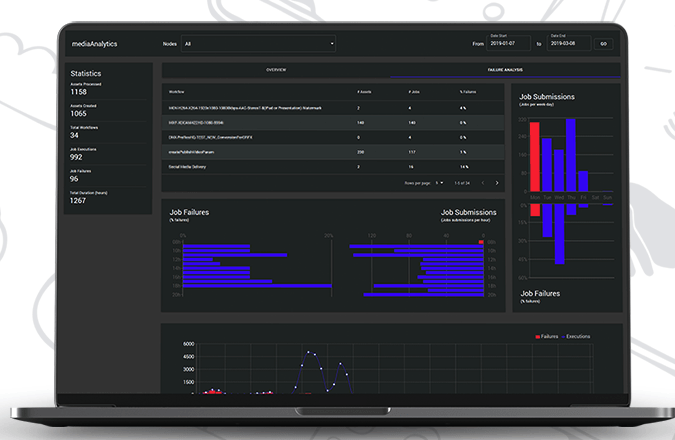Select the workflow row ending in Watermark

(333, 108)
